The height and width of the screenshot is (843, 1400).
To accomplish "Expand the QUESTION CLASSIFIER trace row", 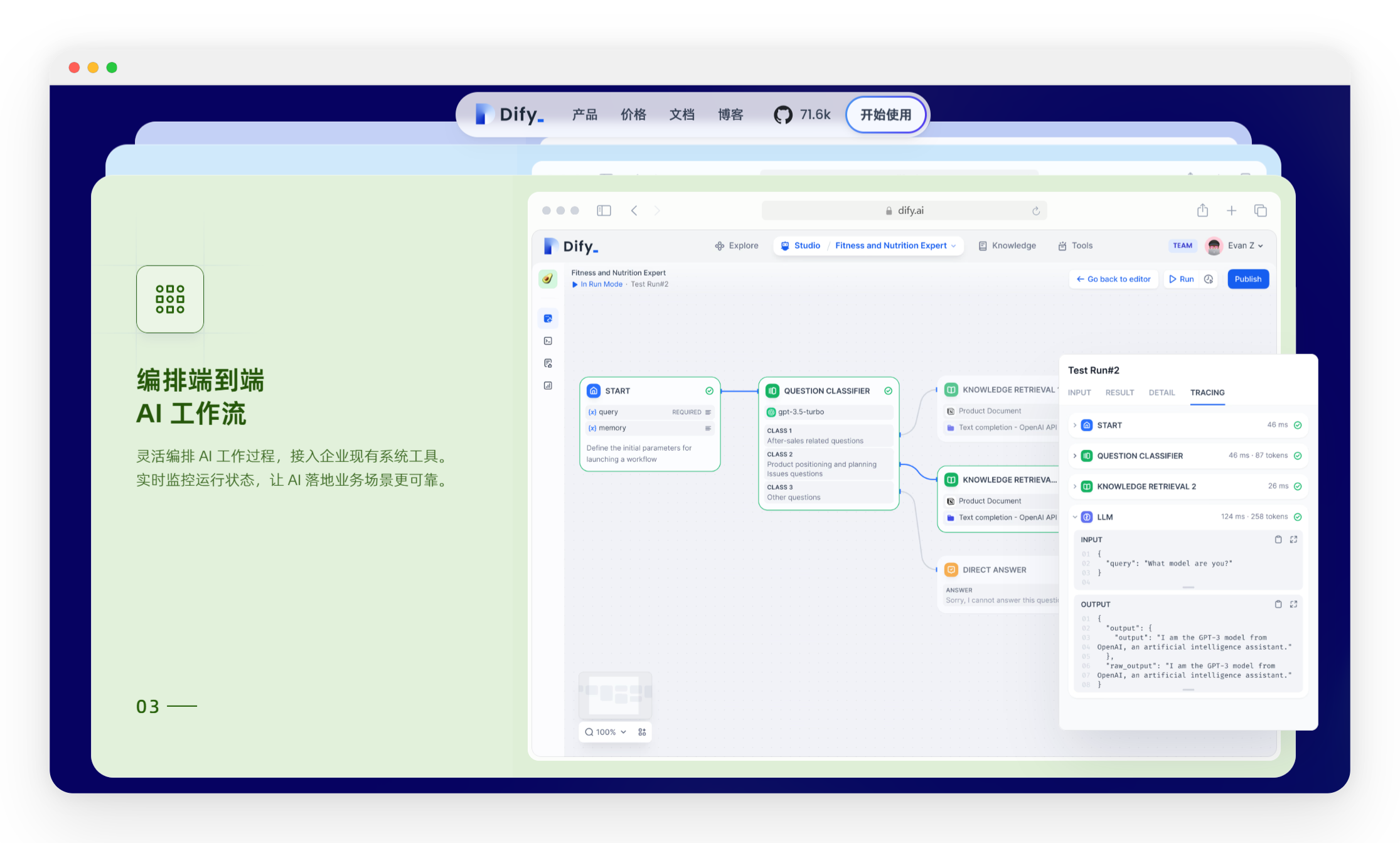I will click(1075, 456).
